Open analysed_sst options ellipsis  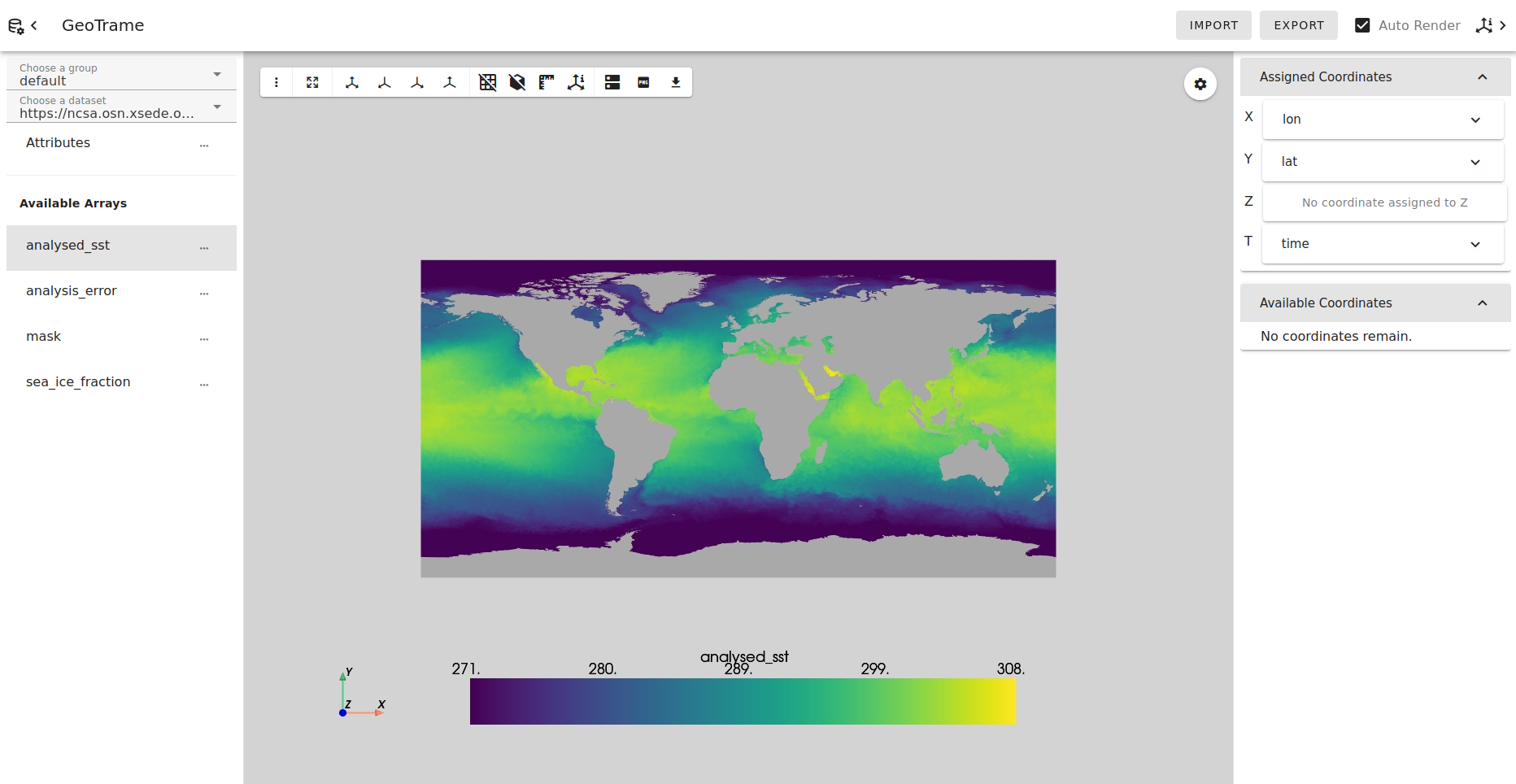[x=204, y=246]
